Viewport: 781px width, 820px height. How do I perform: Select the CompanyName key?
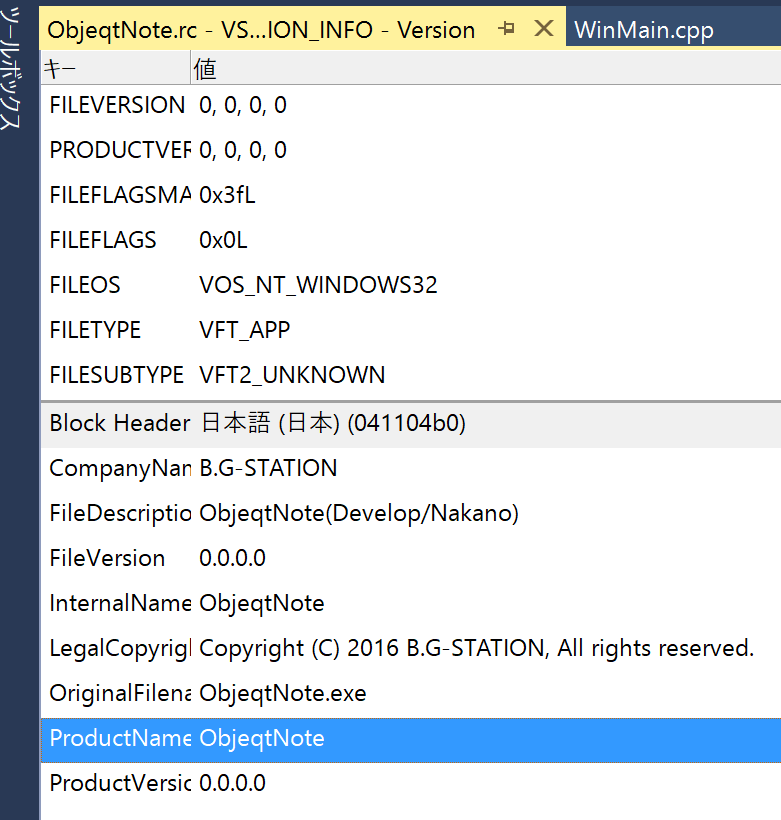click(120, 468)
